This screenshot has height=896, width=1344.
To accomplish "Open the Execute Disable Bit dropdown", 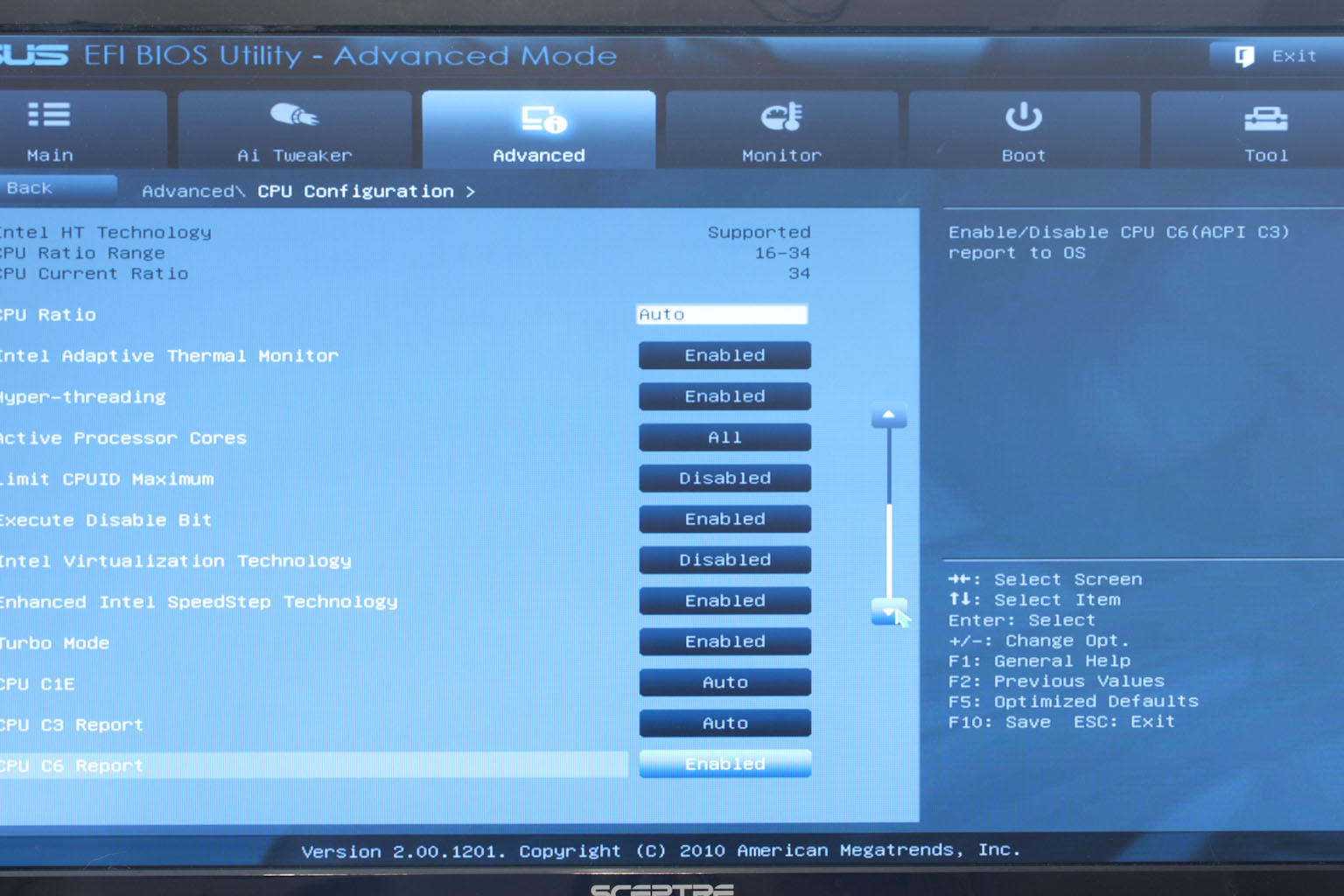I will pos(724,519).
